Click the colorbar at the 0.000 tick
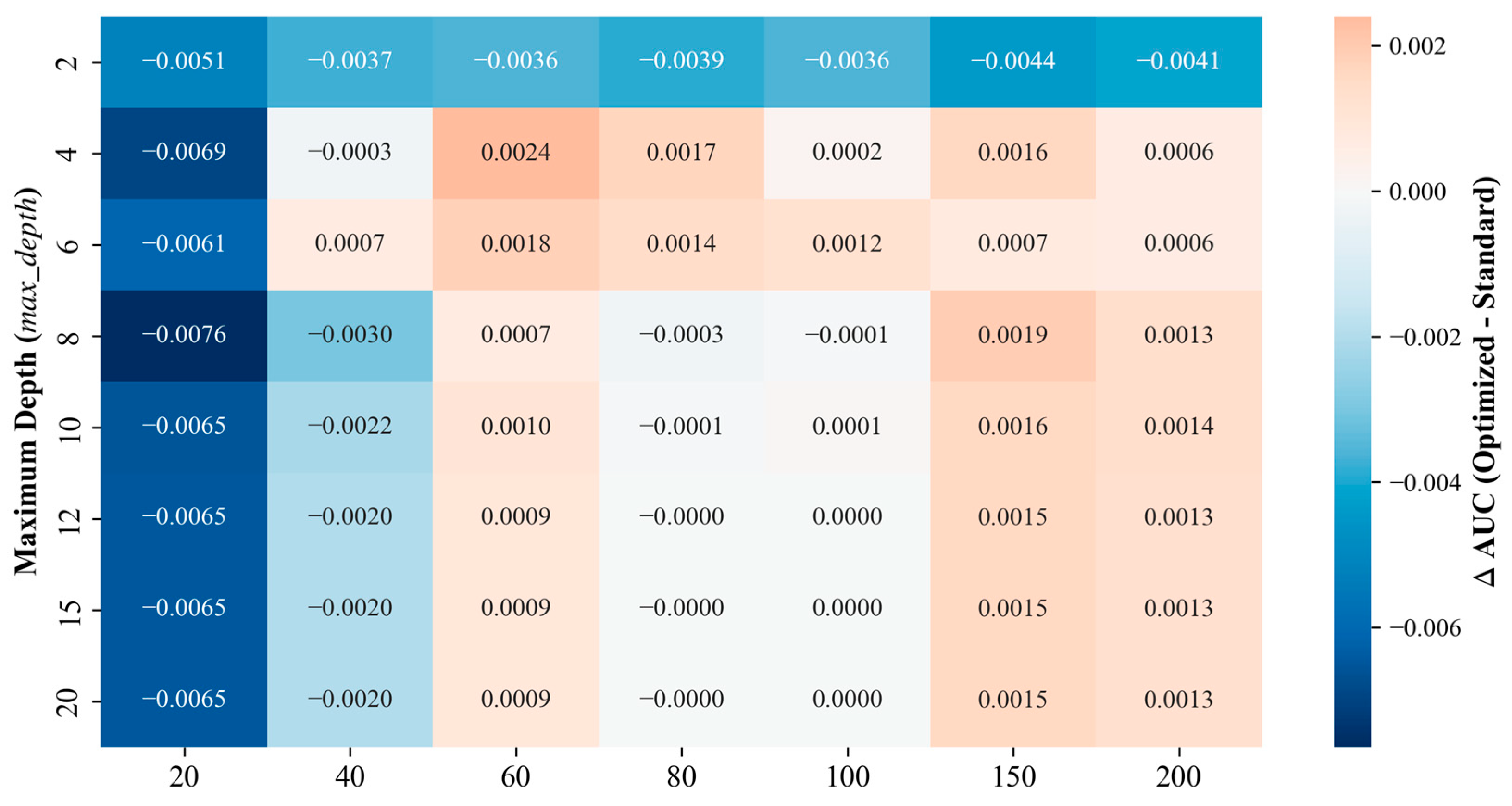Screen dimensions: 1512x806 tap(1352, 192)
